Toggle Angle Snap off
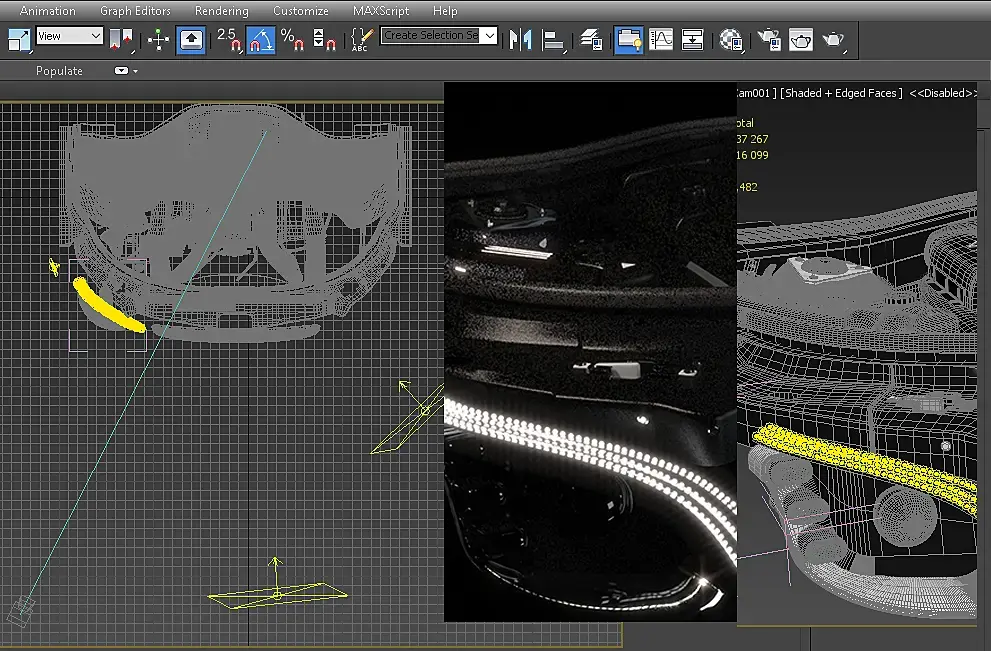This screenshot has height=651, width=991. click(x=260, y=40)
